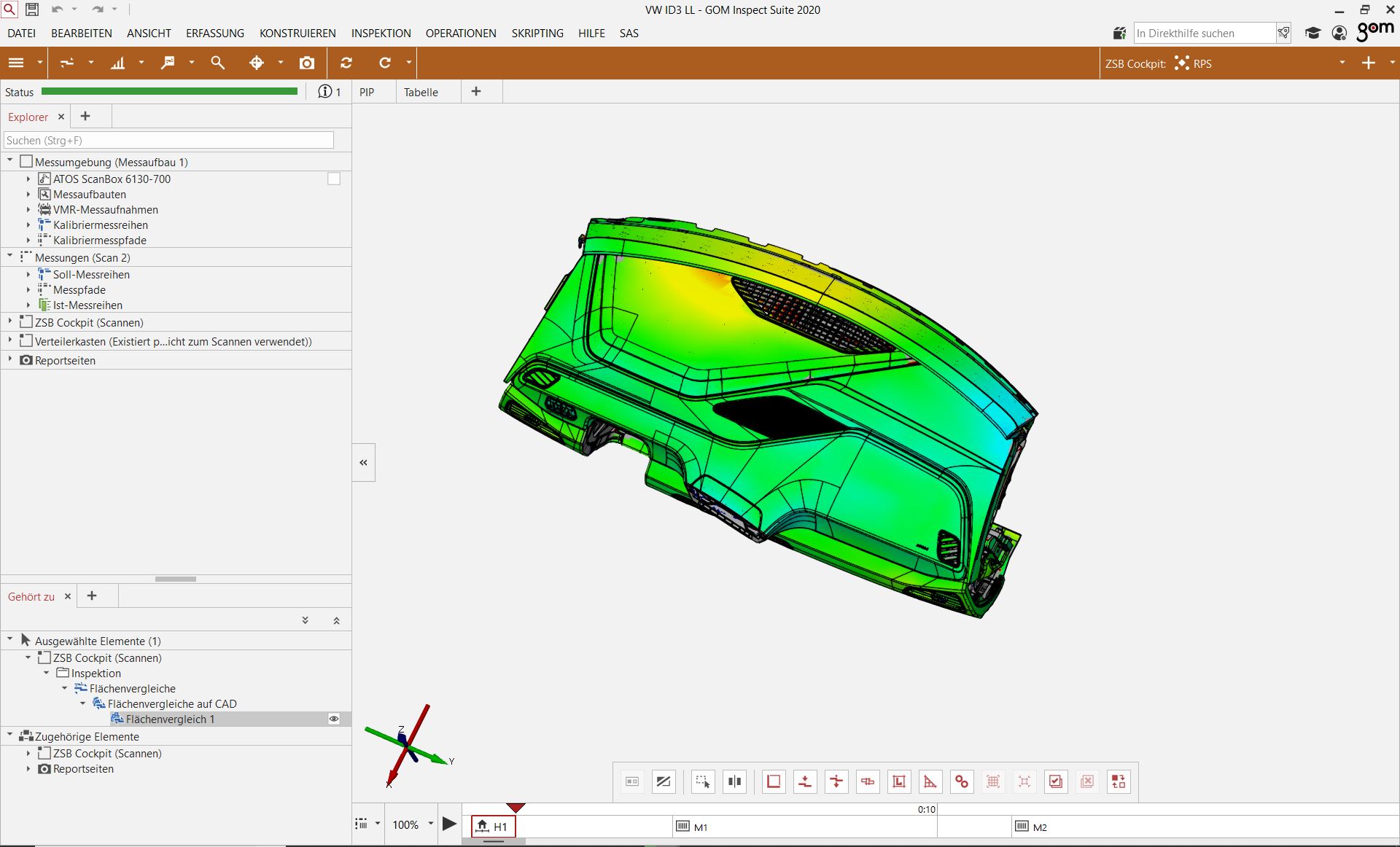Screen dimensions: 1400x847
Task: Collapse the left panel with « button
Action: click(363, 463)
